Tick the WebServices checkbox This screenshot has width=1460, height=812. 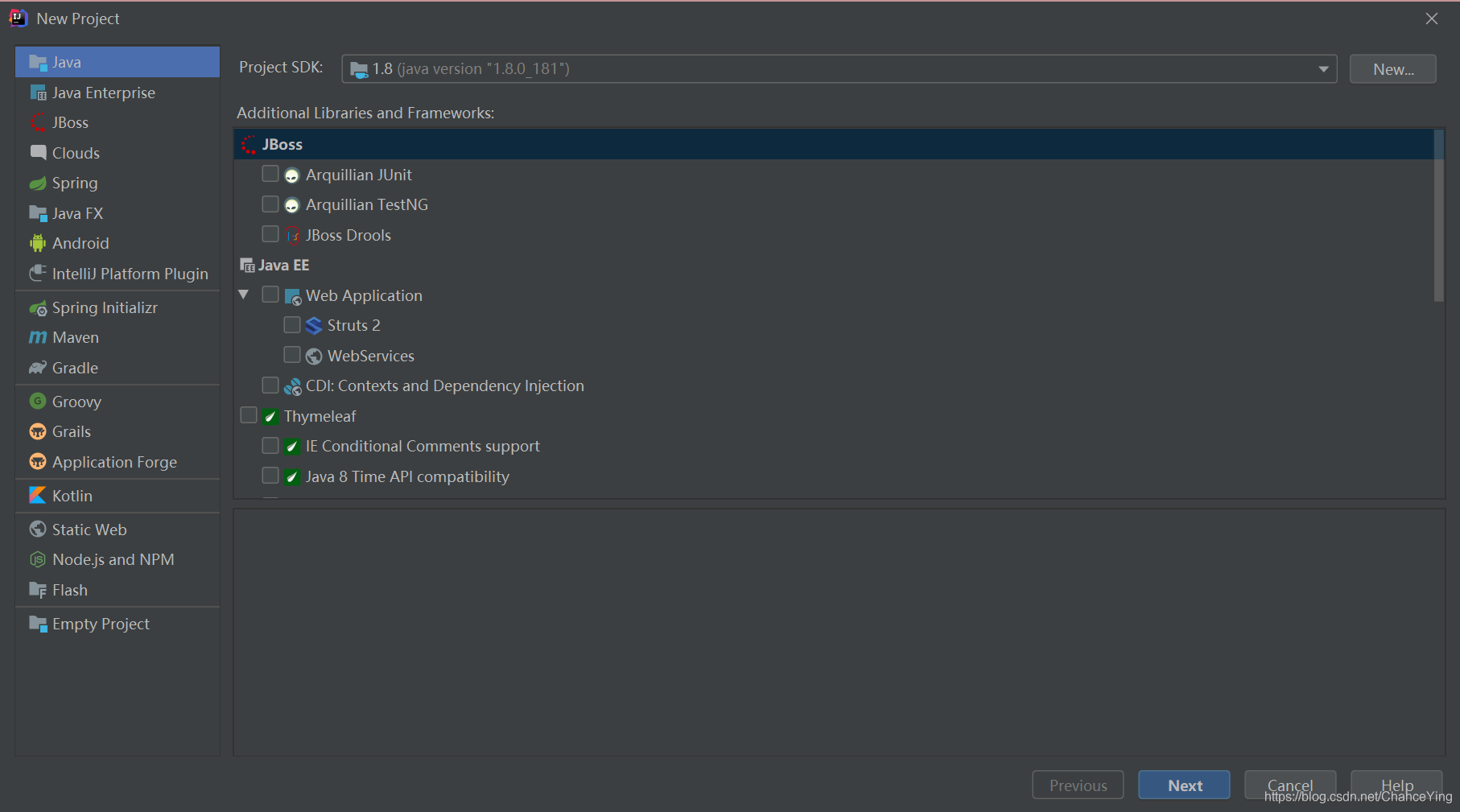pyautogui.click(x=292, y=355)
